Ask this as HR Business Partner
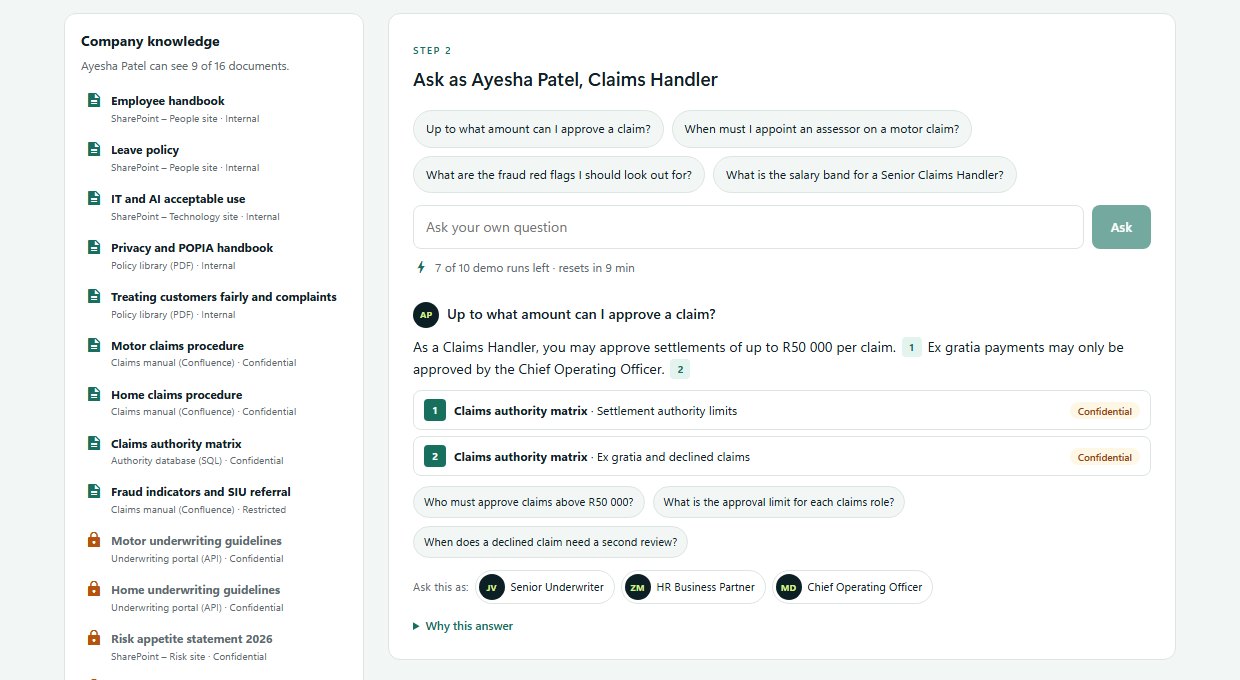The image size is (1240, 680). coord(694,587)
